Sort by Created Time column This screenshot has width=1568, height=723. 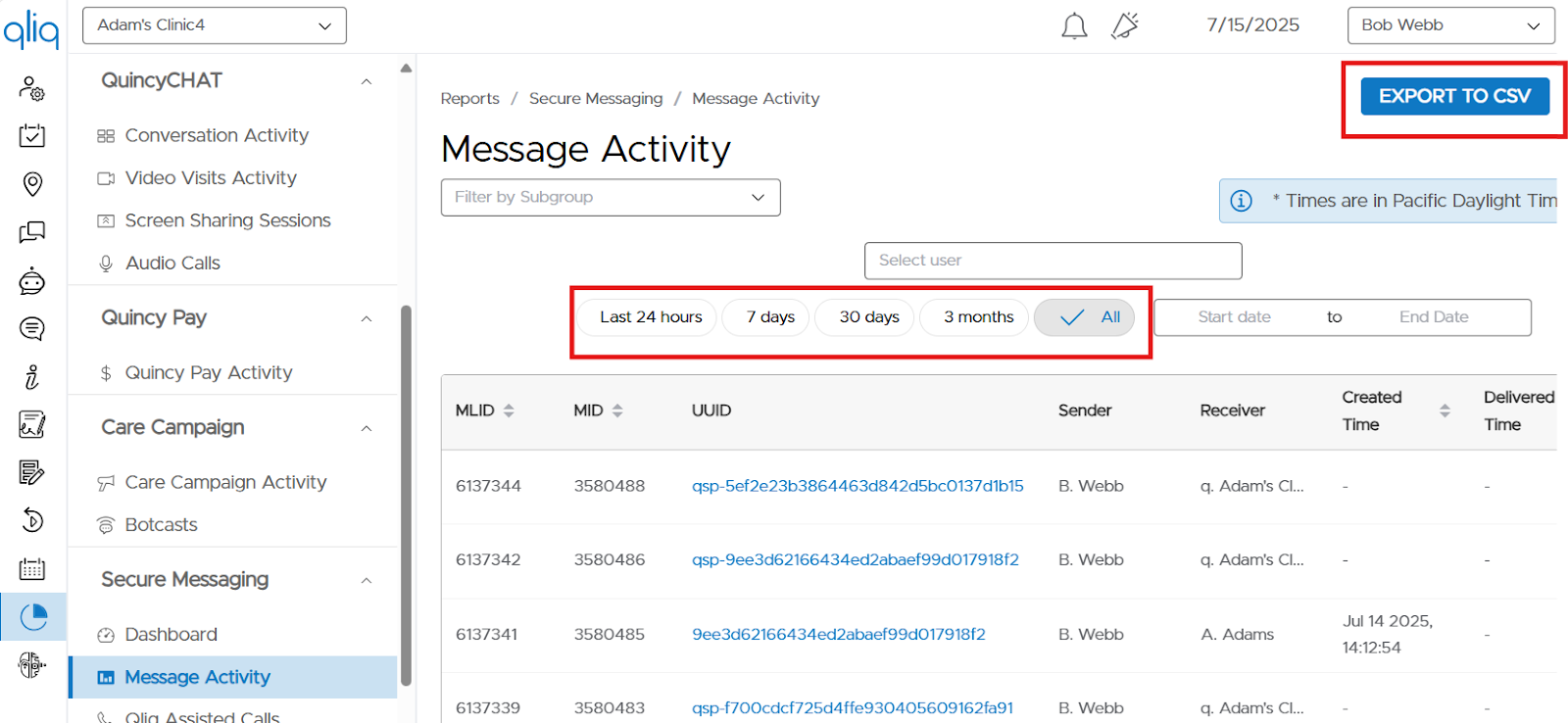[x=1445, y=410]
